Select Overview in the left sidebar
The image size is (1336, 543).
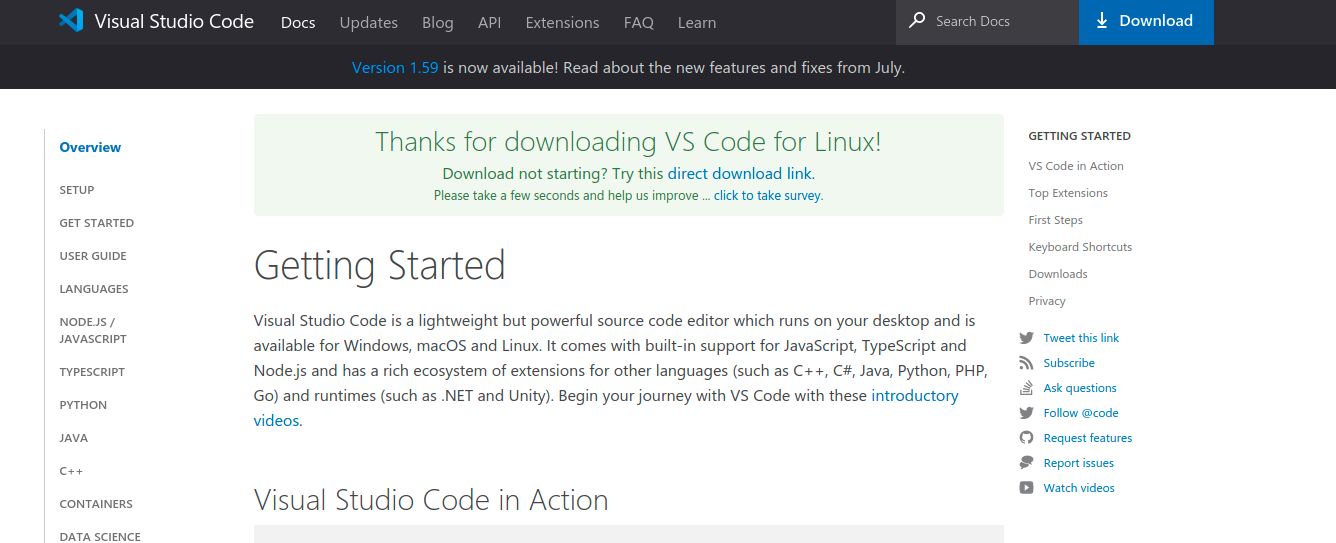point(90,147)
